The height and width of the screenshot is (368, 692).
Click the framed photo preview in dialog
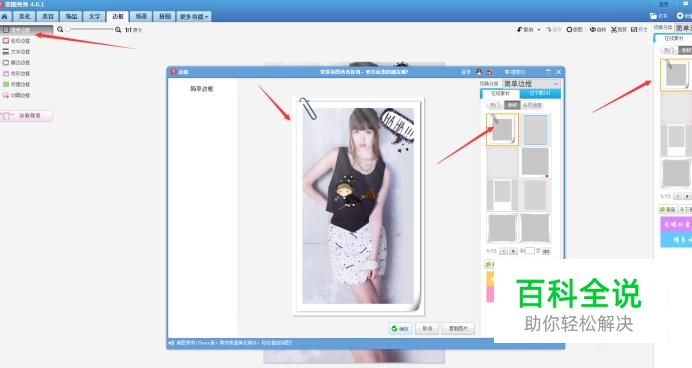(x=358, y=206)
